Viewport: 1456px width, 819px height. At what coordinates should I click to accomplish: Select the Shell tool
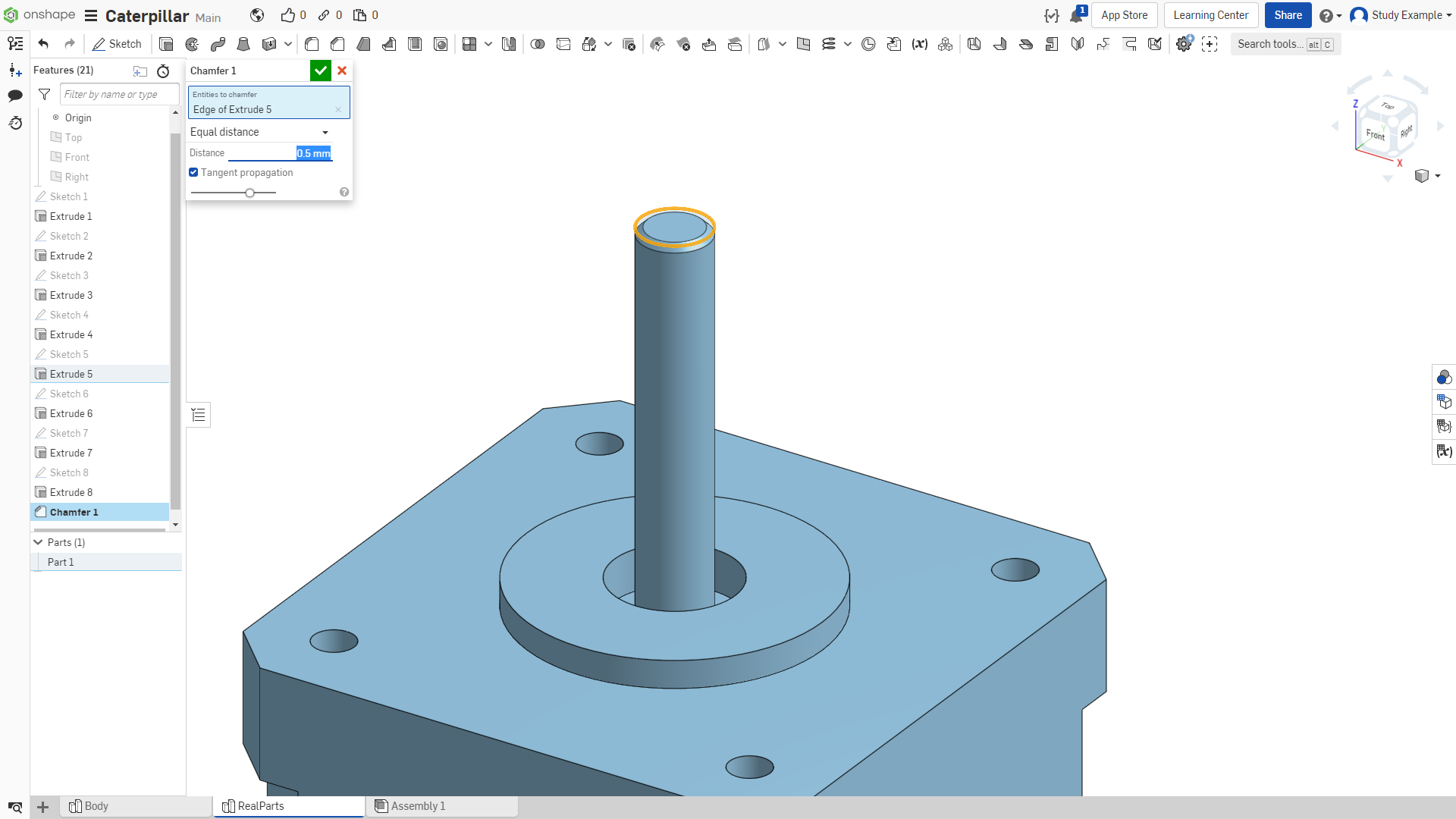415,44
